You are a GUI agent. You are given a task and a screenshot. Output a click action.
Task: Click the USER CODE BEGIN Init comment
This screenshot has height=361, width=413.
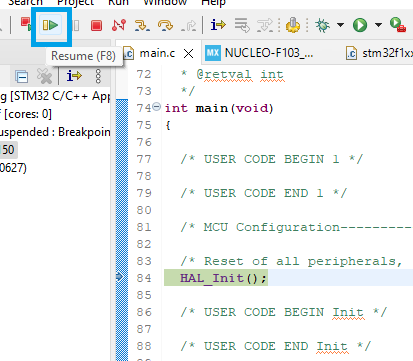pos(283,312)
